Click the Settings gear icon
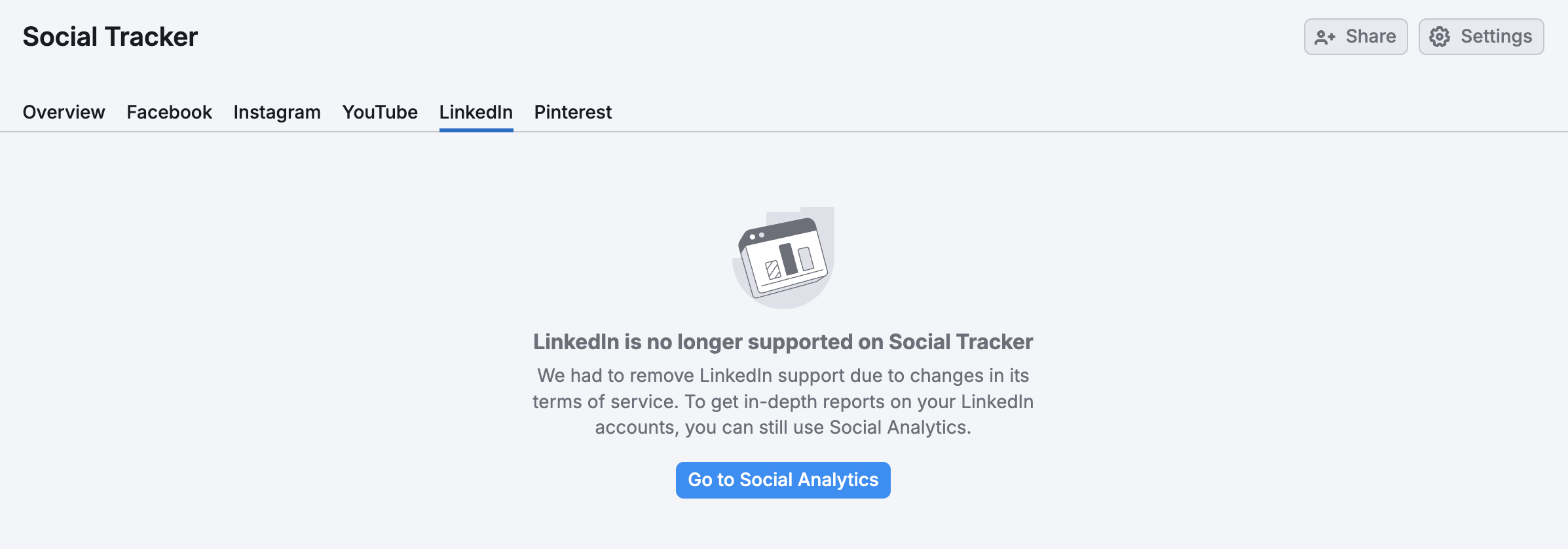This screenshot has width=1568, height=549. click(x=1440, y=37)
